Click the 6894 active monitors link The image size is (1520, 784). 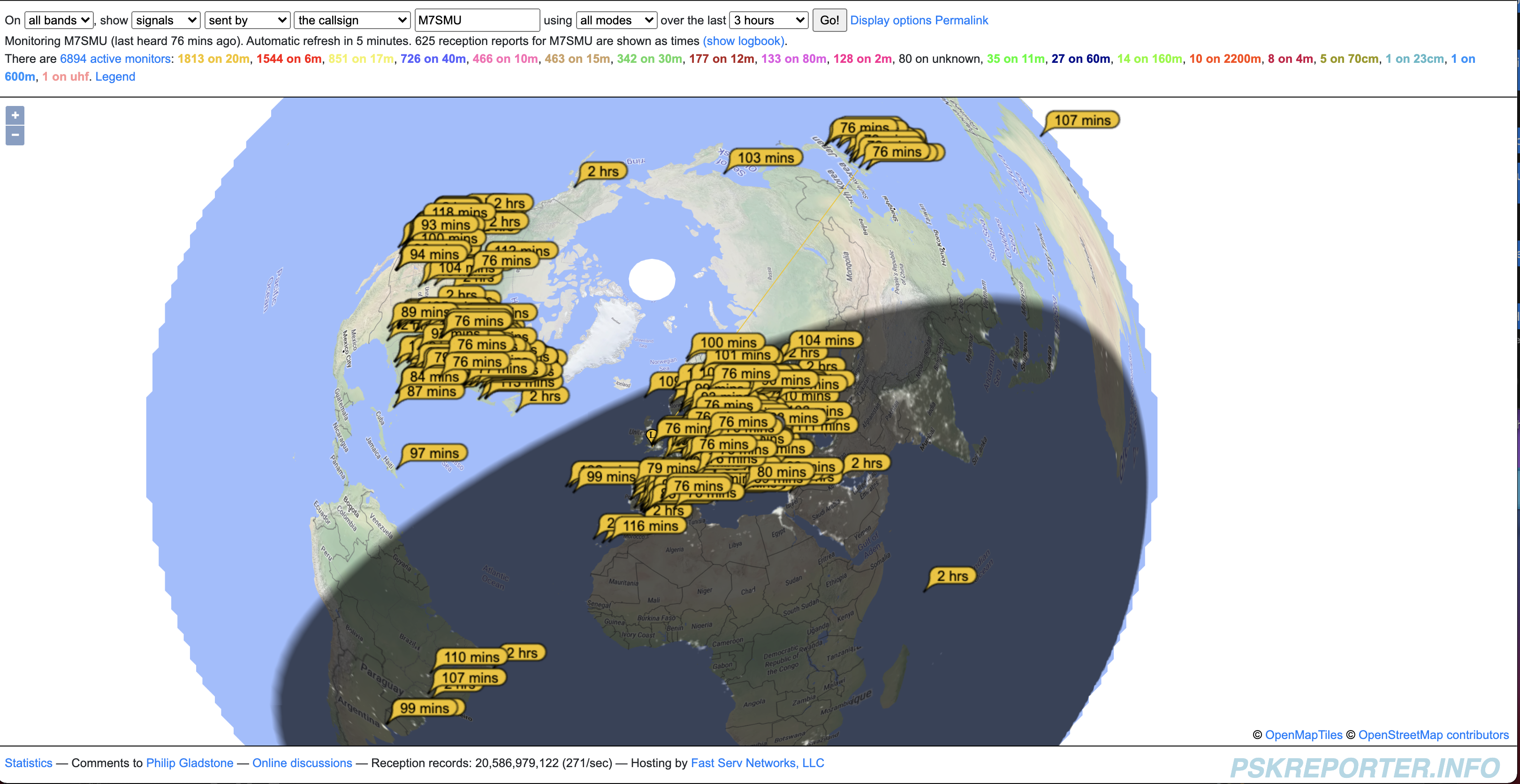[x=115, y=59]
